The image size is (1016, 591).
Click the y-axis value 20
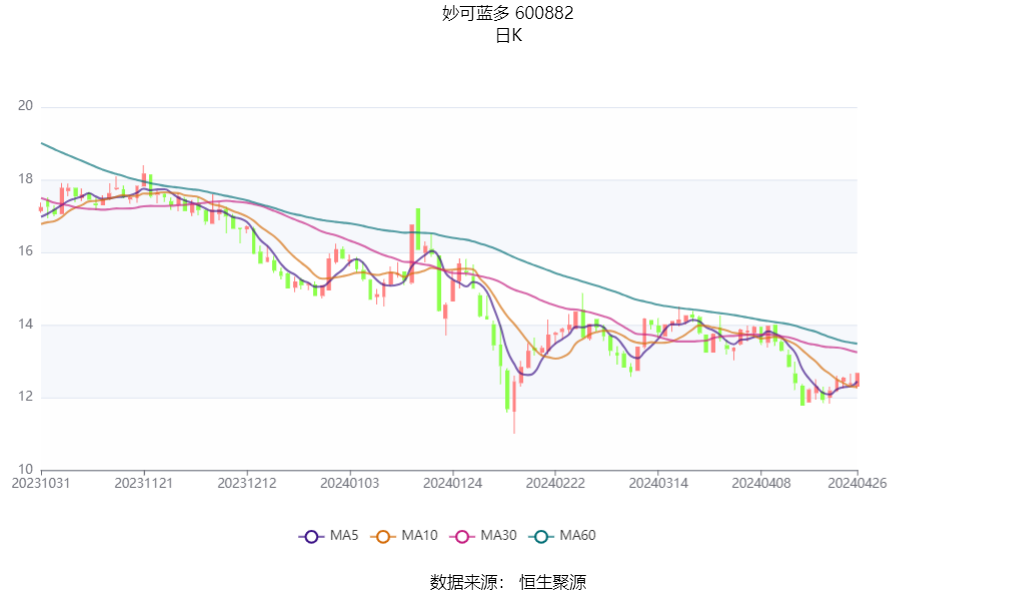[25, 106]
